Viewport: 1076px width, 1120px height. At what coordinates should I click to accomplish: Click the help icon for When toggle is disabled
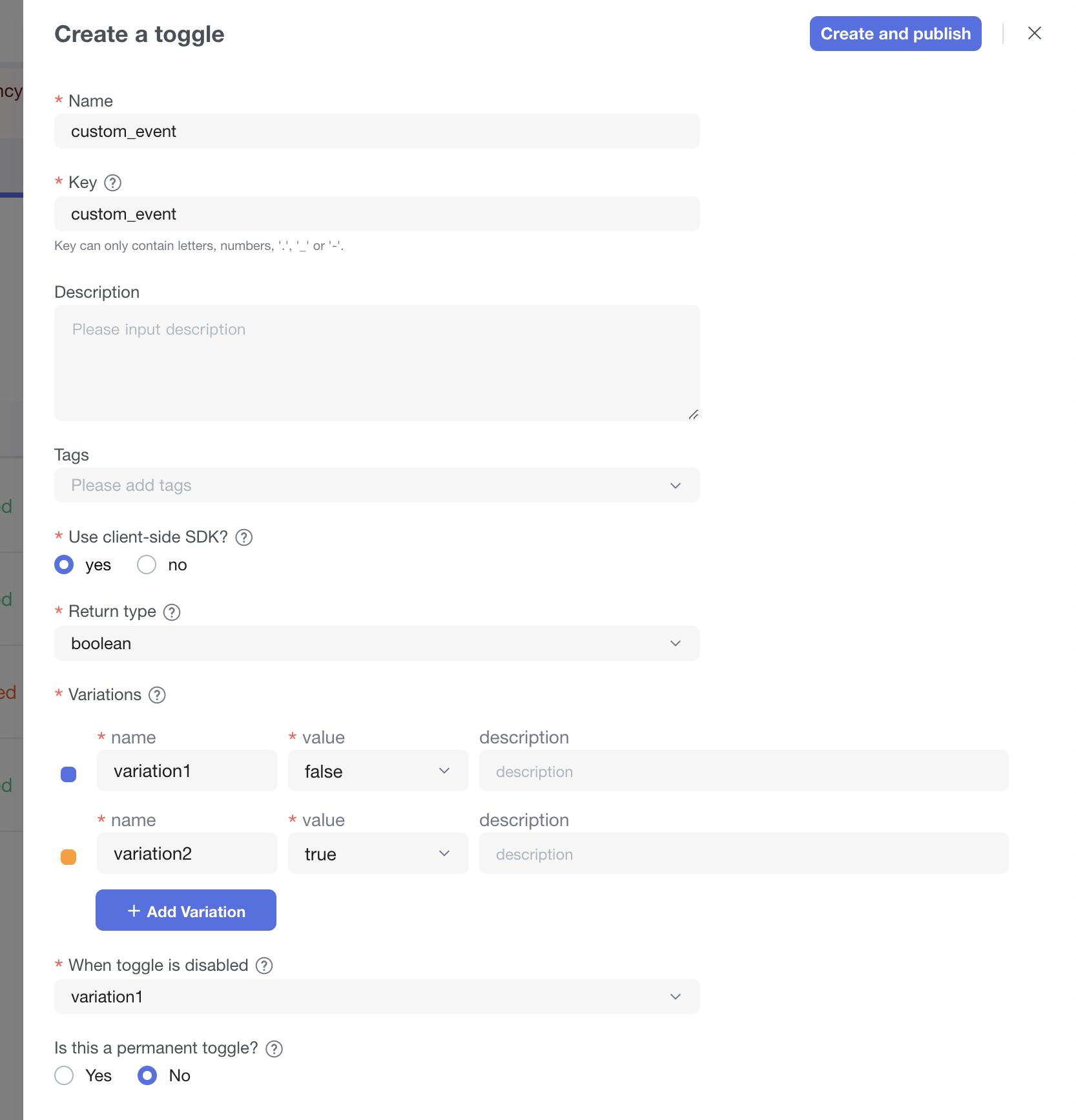point(264,966)
